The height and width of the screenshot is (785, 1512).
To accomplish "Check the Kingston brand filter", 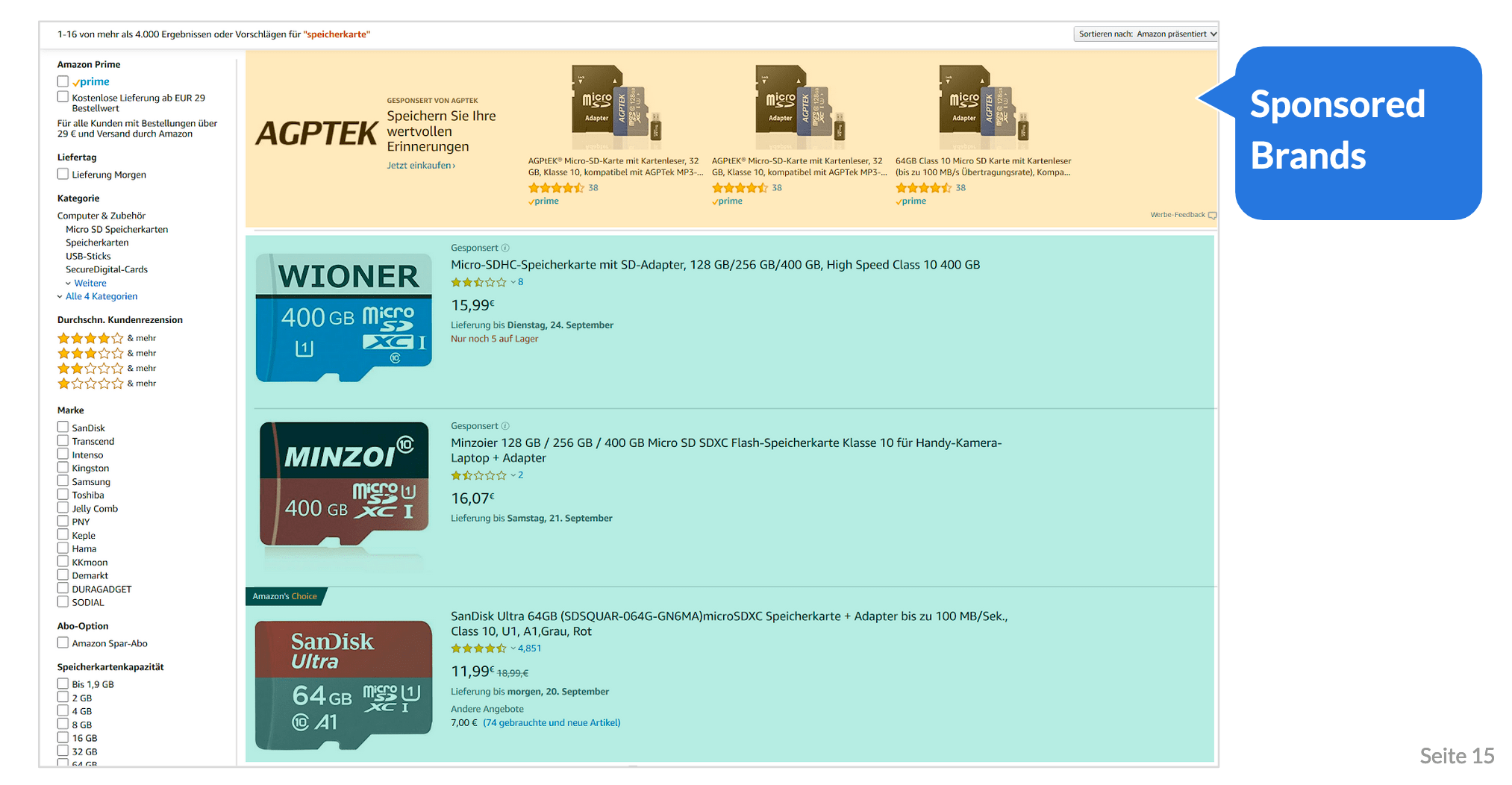I will tap(63, 467).
